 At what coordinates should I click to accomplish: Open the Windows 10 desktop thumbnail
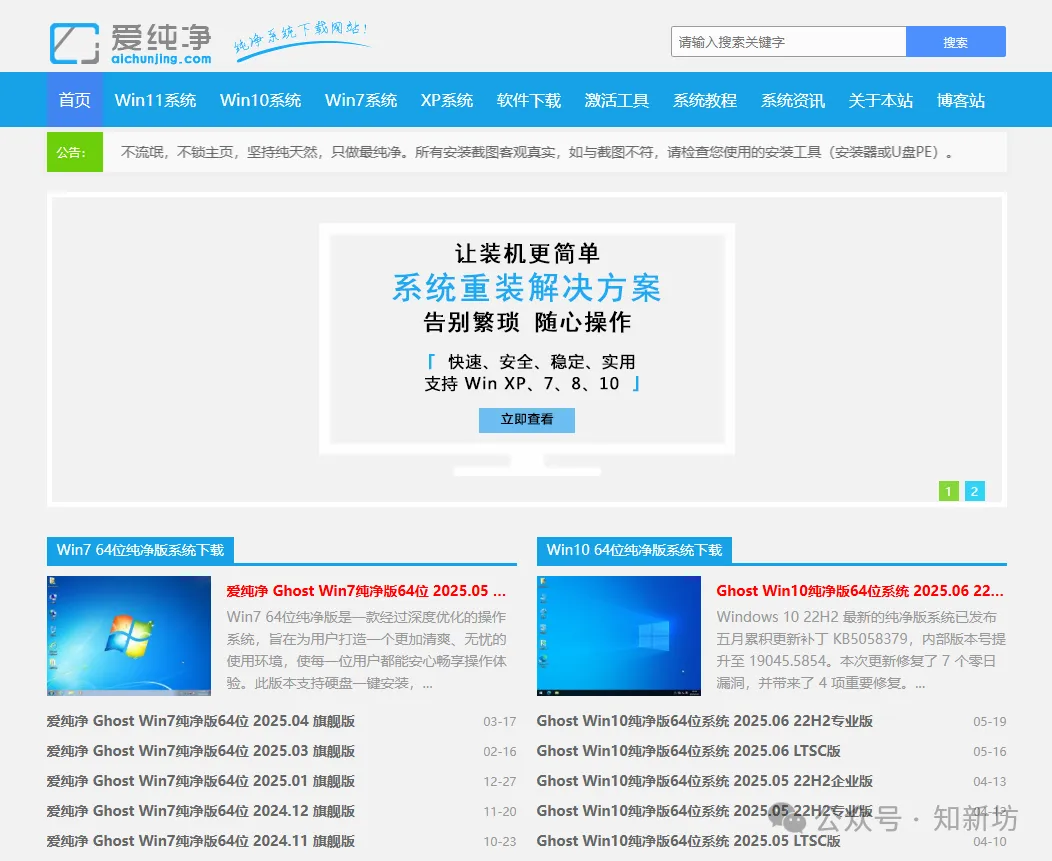(619, 635)
